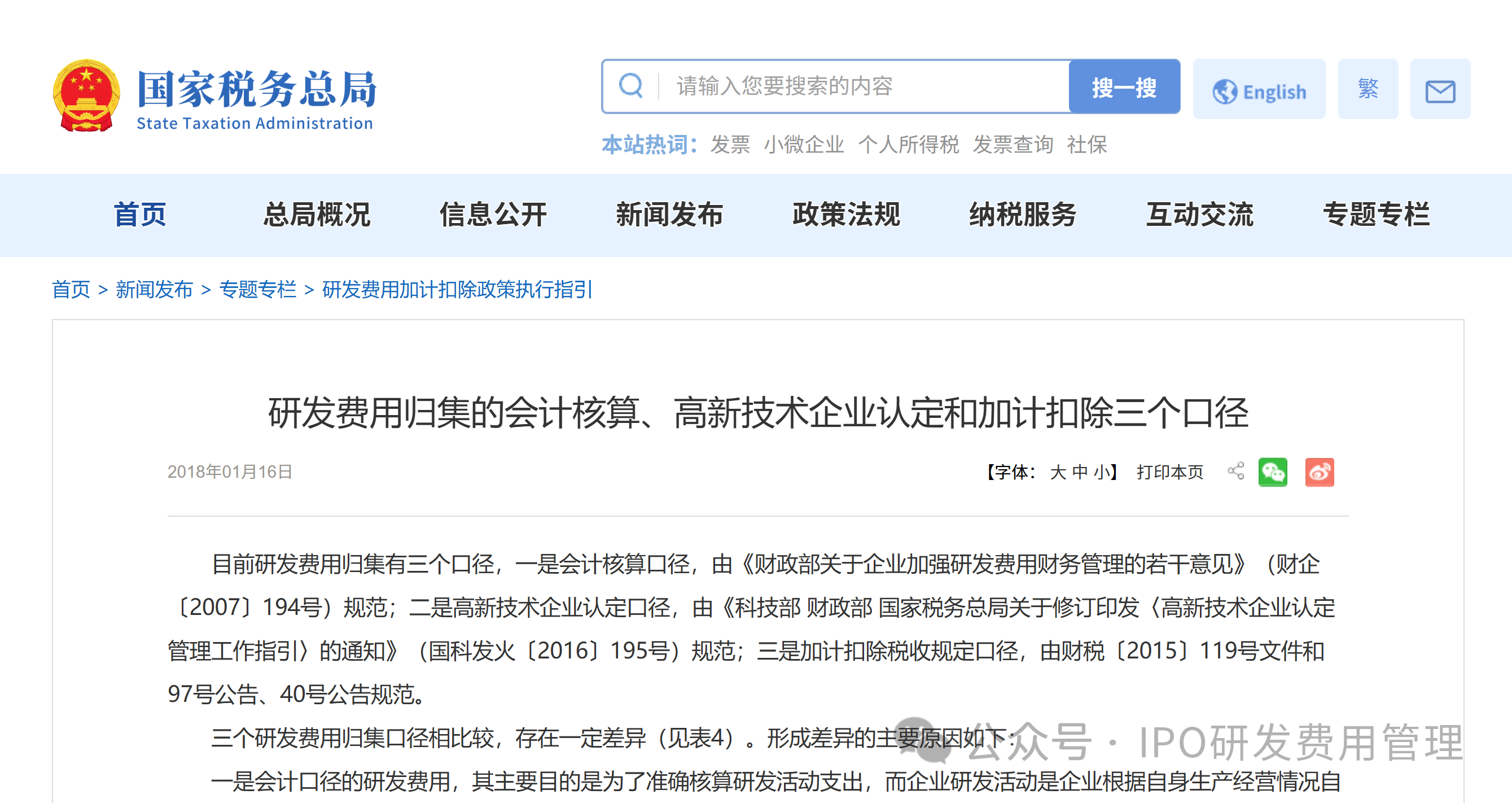Set font size to 小
The image size is (1512, 803).
point(1102,472)
